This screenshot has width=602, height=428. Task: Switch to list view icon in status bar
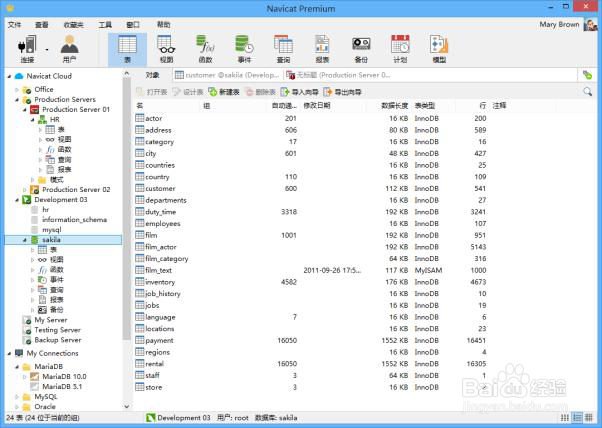pos(565,418)
